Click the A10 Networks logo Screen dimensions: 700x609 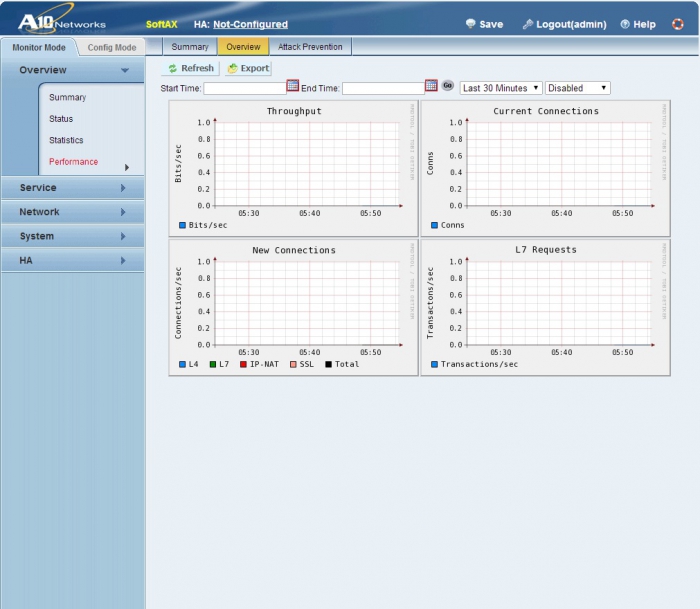click(62, 20)
